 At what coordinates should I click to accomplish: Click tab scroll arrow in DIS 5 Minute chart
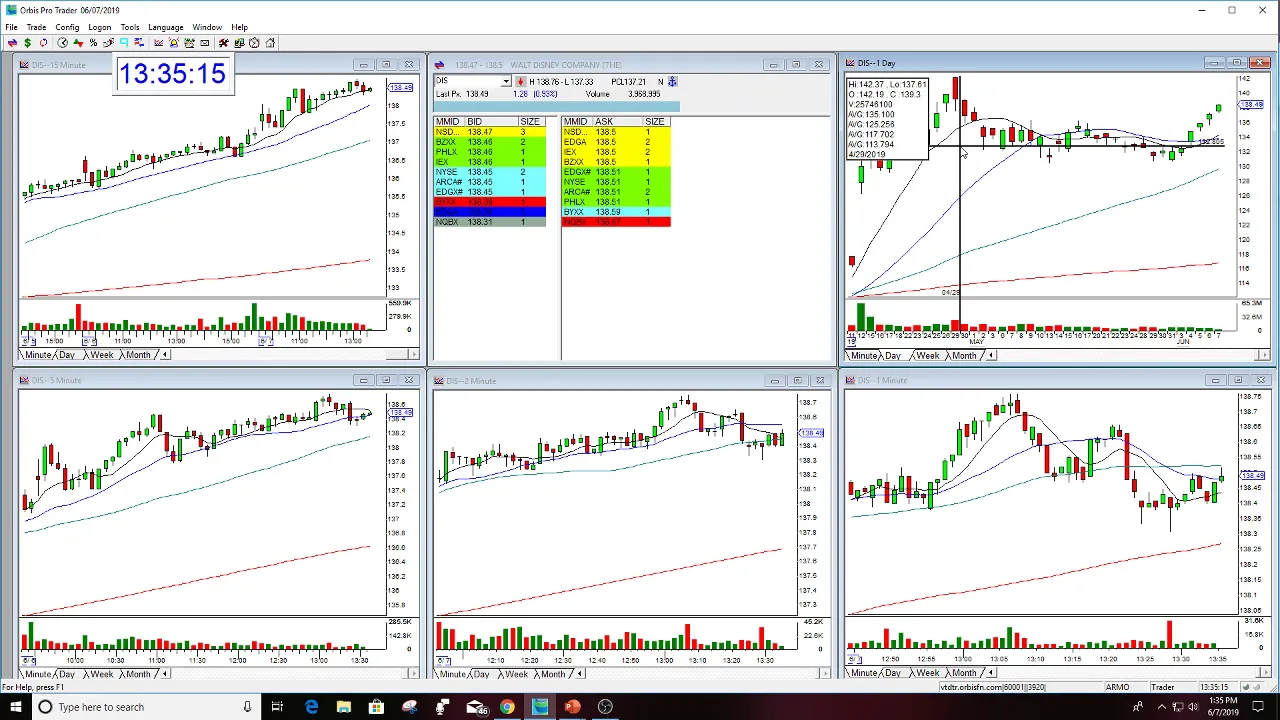(x=165, y=673)
